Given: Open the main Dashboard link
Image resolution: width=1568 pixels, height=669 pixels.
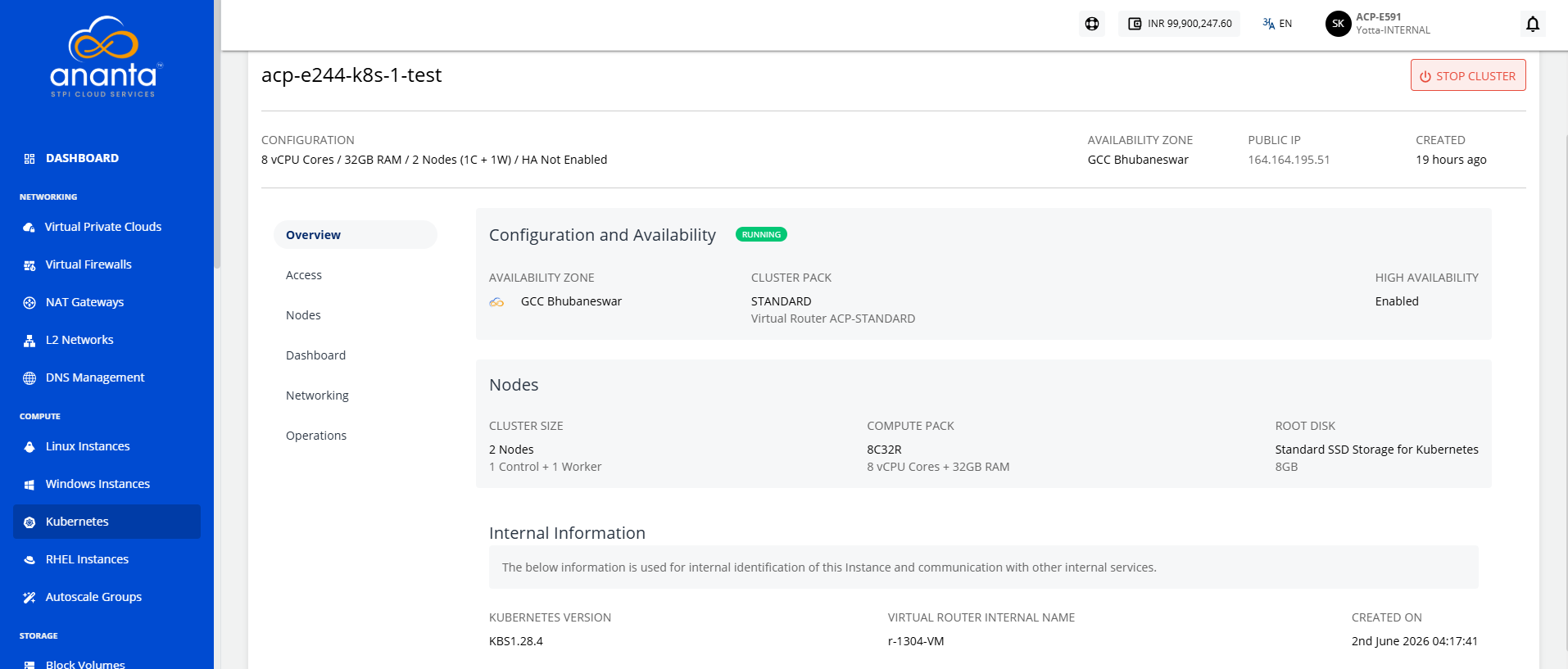Looking at the screenshot, I should (x=82, y=158).
